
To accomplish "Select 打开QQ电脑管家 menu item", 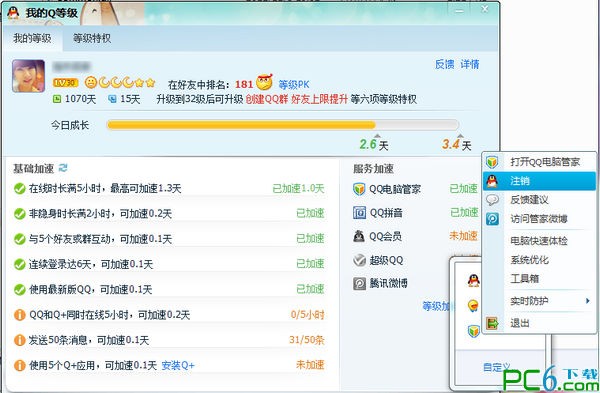I will tap(540, 162).
